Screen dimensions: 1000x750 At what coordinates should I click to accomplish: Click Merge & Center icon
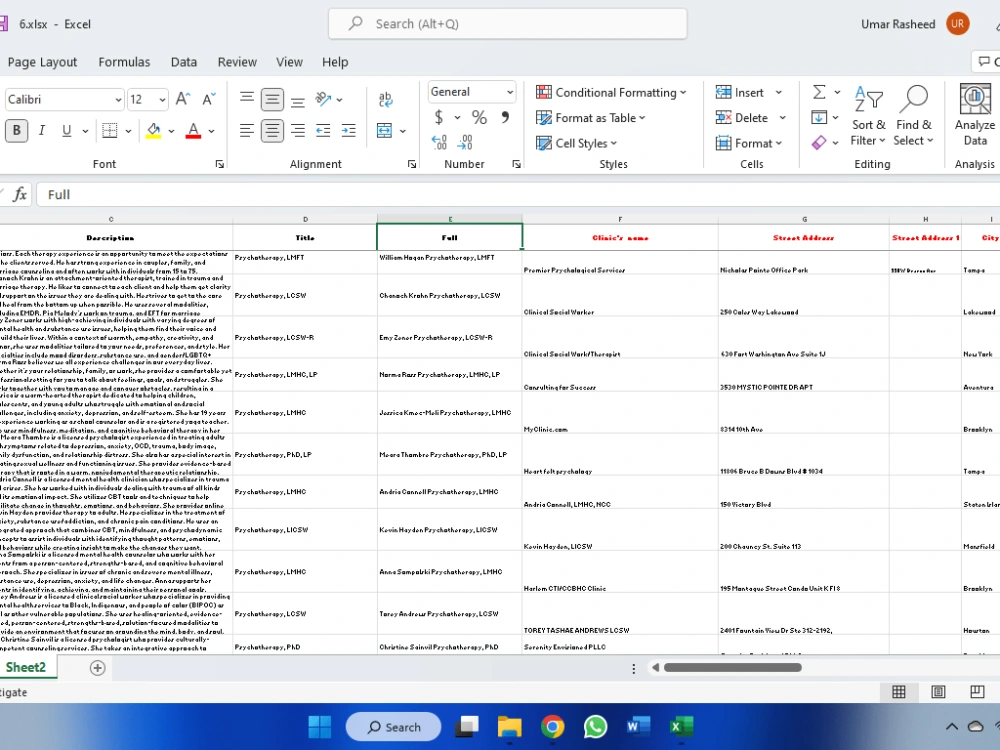coord(385,131)
